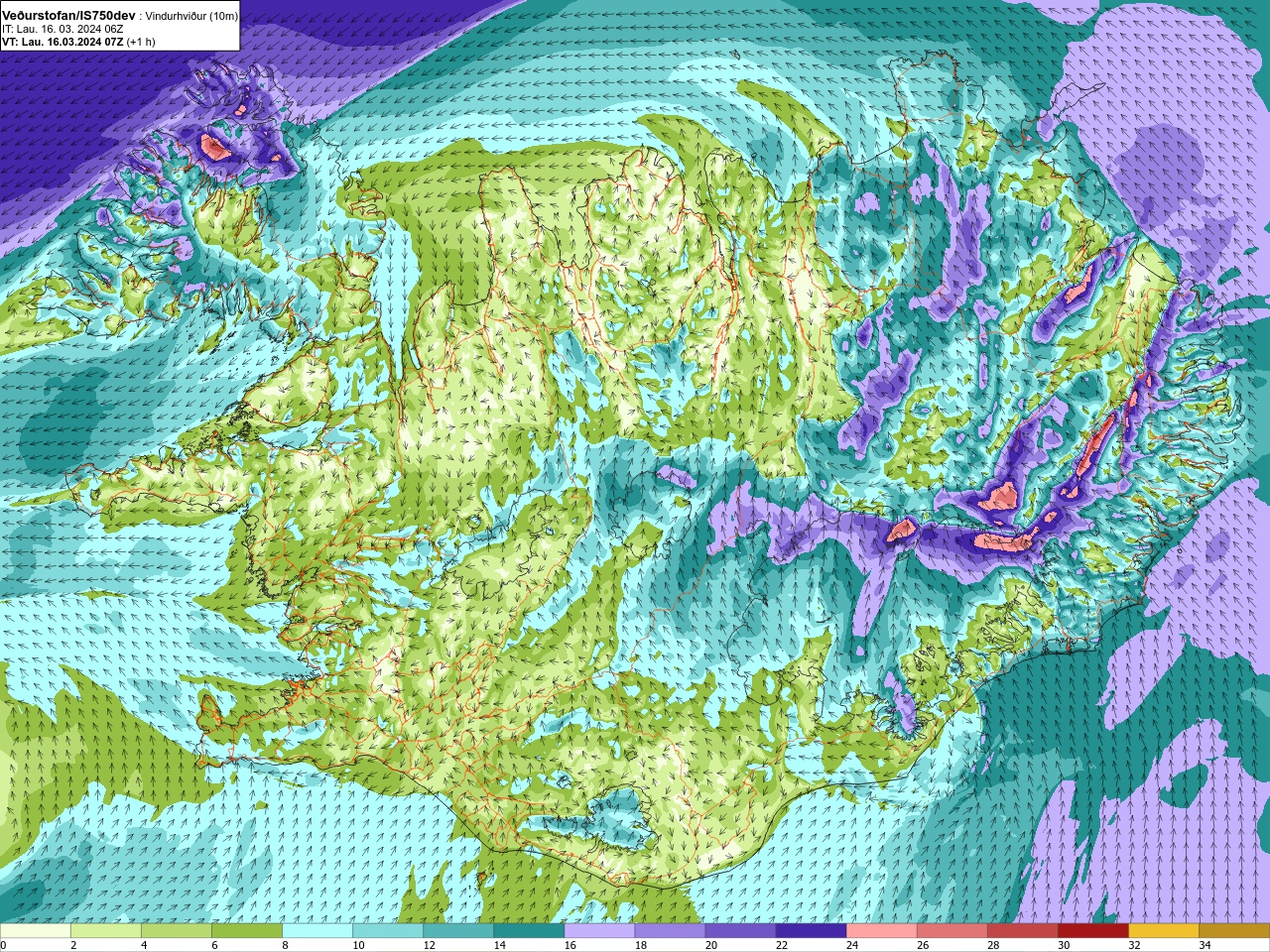1270x952 pixels.
Task: Select the legend scale label "14"
Action: (499, 945)
